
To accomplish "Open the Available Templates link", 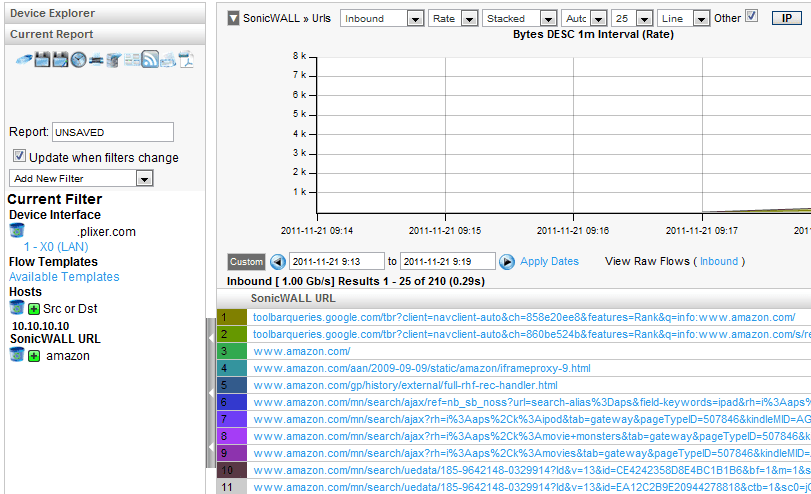I will [x=64, y=277].
